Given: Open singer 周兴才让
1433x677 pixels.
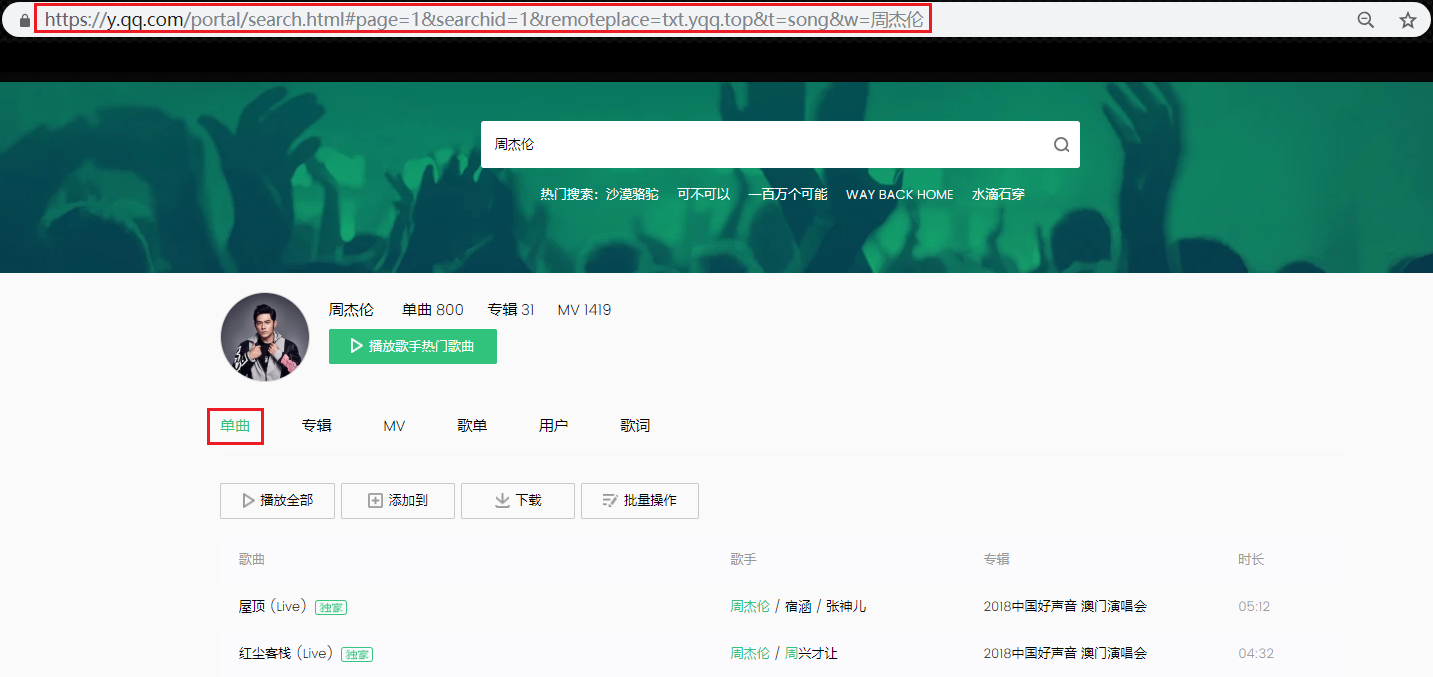Looking at the screenshot, I should 811,653.
